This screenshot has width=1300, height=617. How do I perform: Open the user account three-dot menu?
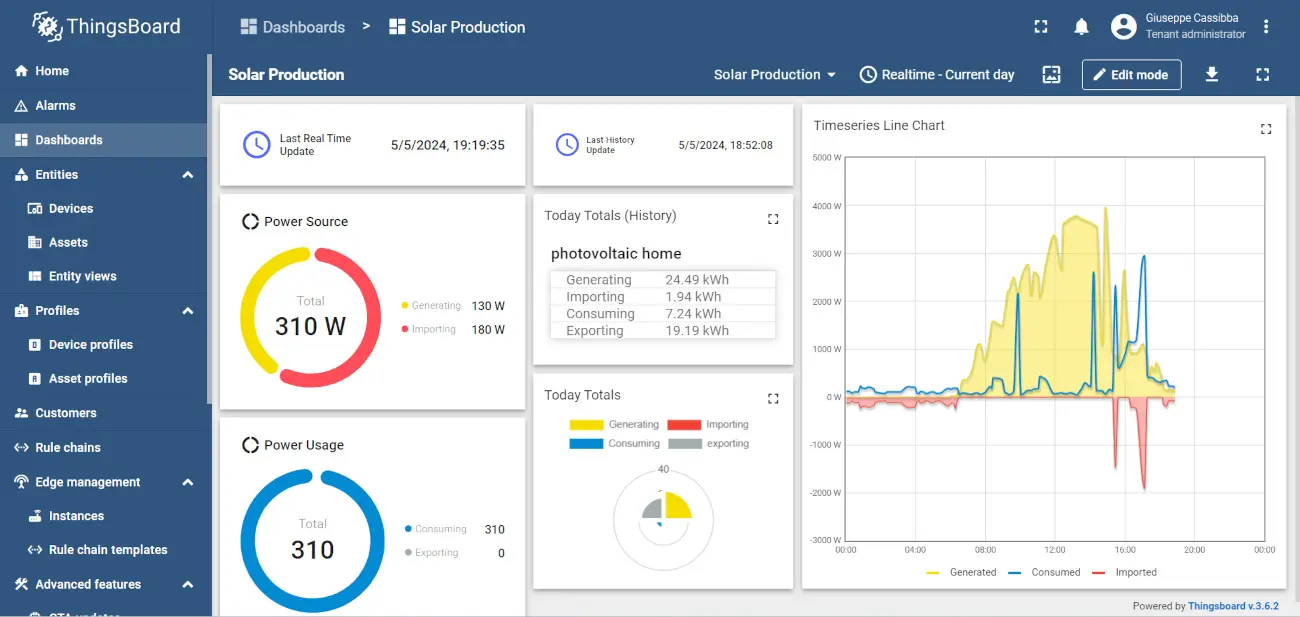tap(1267, 27)
